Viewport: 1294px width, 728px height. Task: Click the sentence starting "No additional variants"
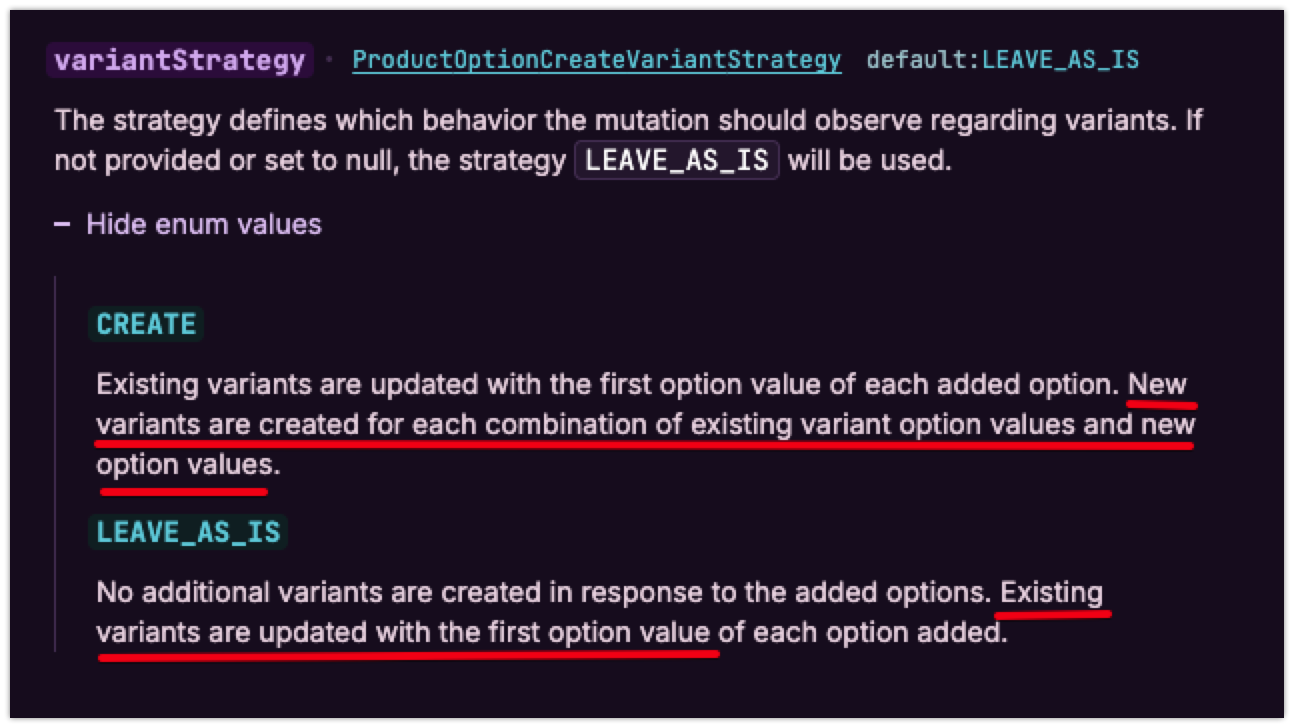540,593
